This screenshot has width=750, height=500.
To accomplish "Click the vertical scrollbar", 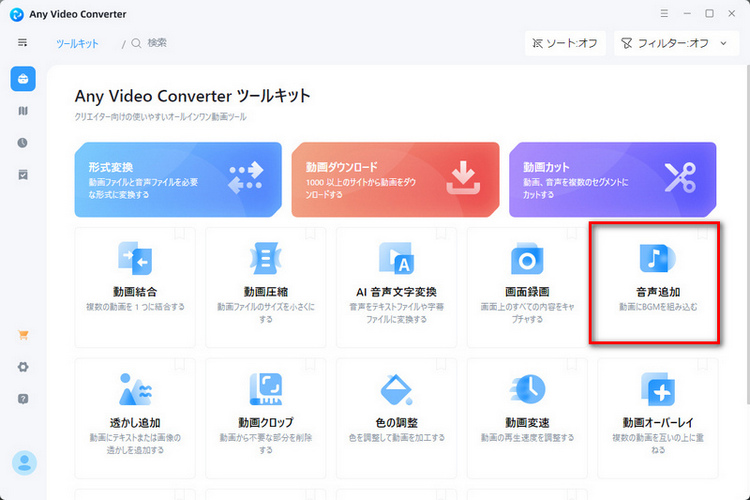I will pos(747,234).
